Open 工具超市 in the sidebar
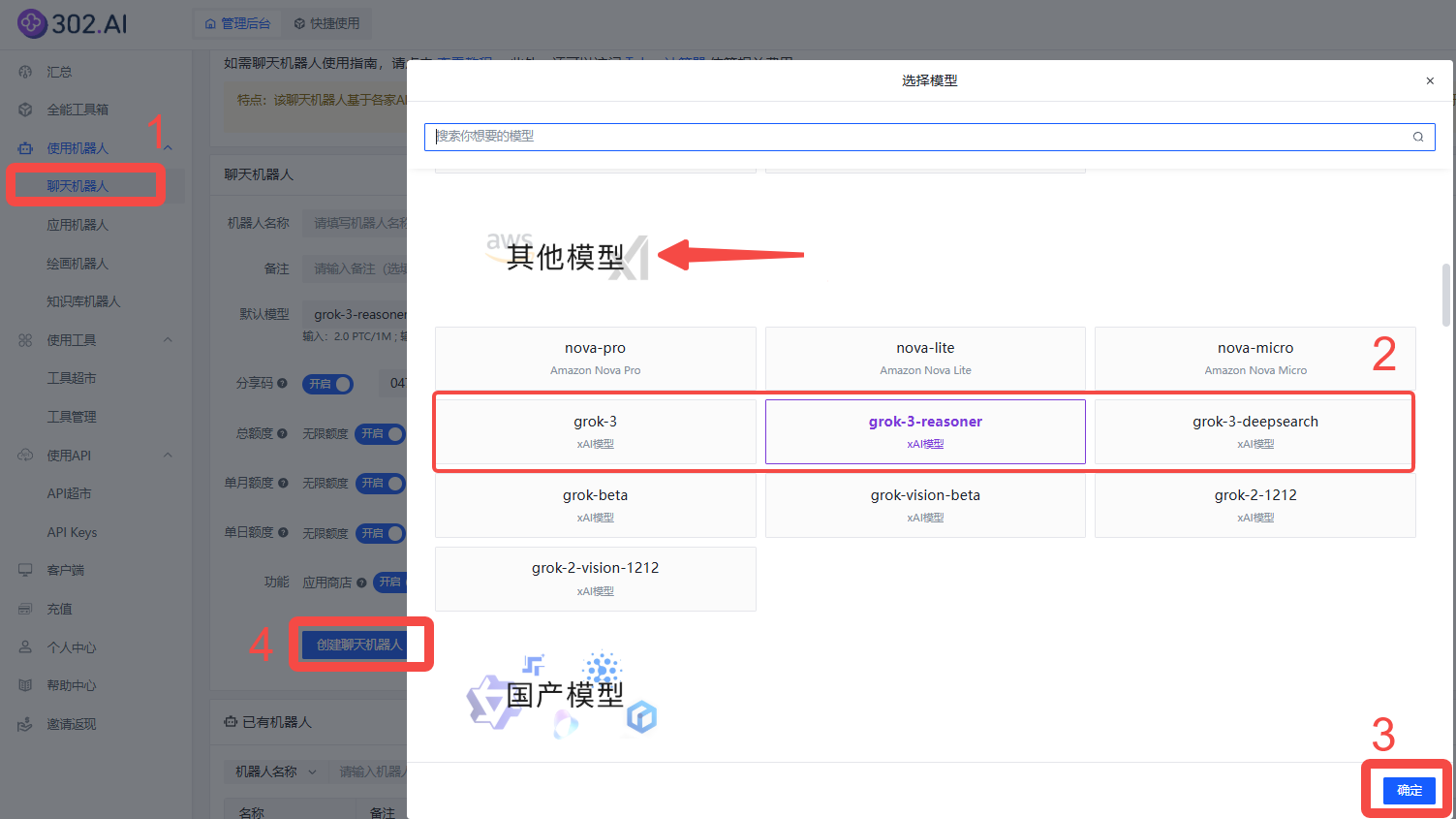1456x819 pixels. 72,378
